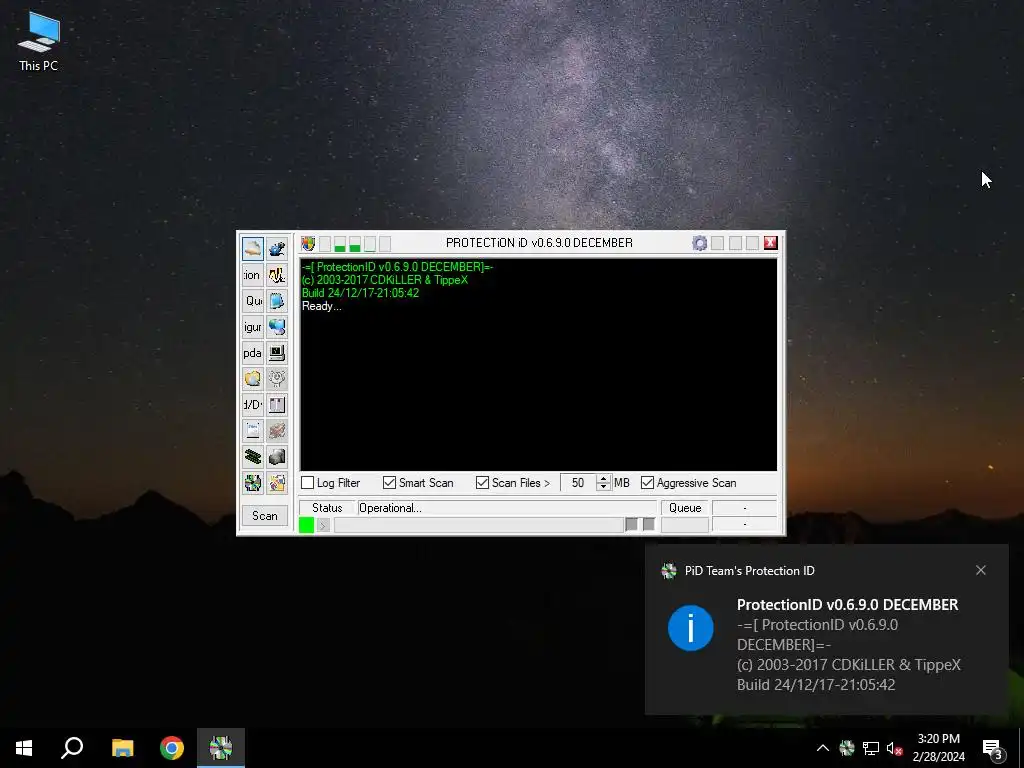The height and width of the screenshot is (768, 1024).
Task: Open the notification action center
Action: pyautogui.click(x=992, y=748)
